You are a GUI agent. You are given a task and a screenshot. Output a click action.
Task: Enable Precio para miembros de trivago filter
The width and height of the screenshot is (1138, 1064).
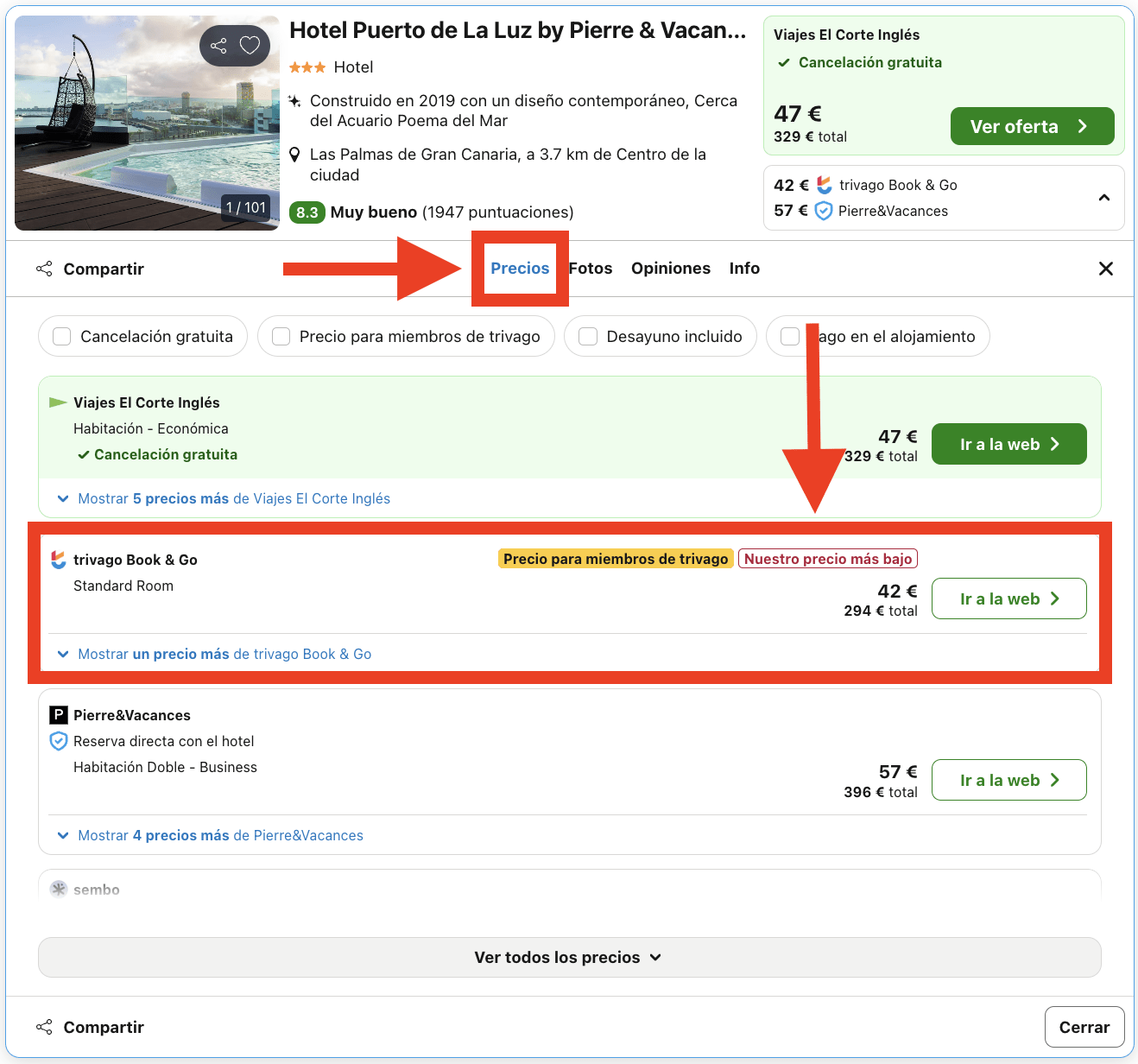tap(281, 336)
